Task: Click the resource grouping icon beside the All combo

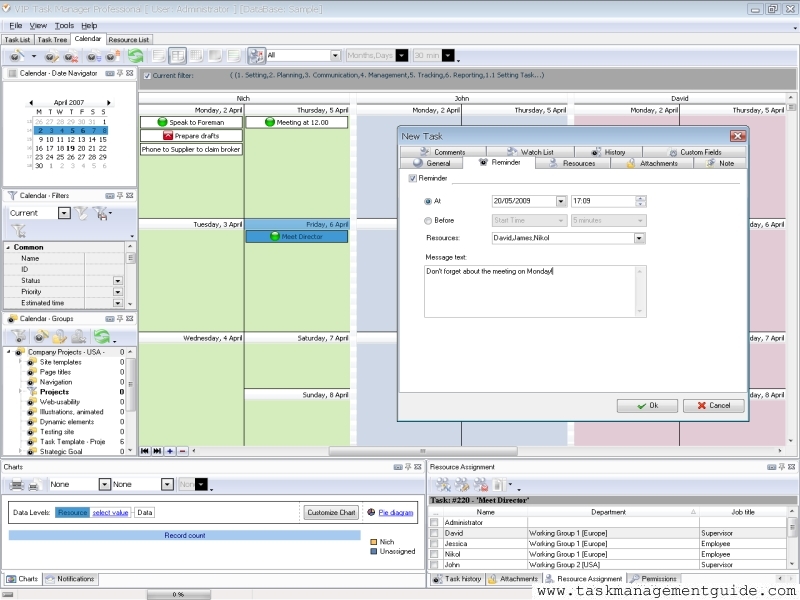Action: coord(256,56)
